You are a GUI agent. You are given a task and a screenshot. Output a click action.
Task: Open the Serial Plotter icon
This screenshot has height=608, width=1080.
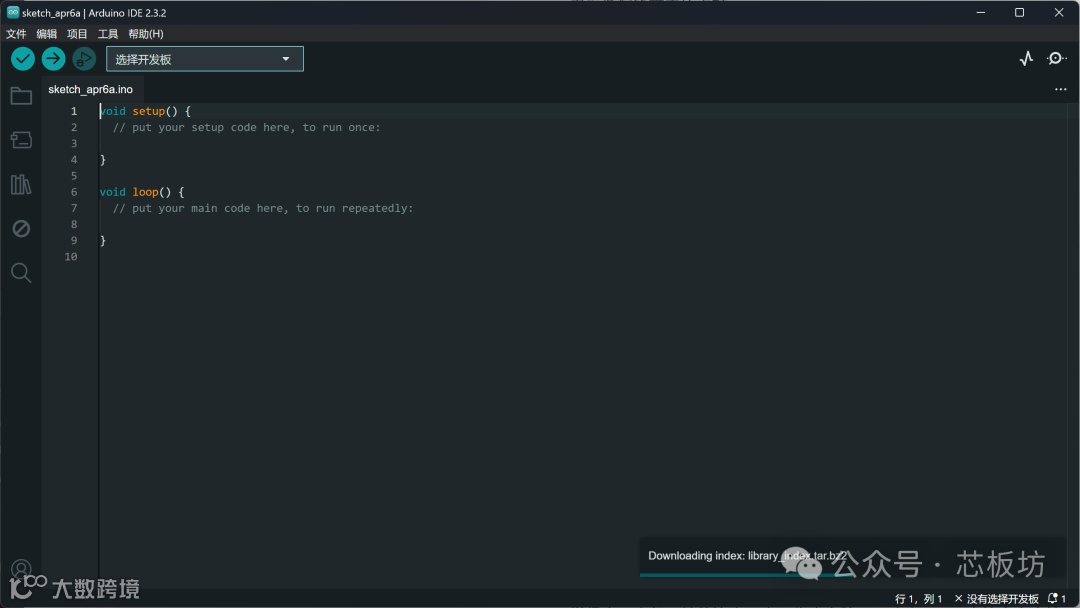[1026, 59]
